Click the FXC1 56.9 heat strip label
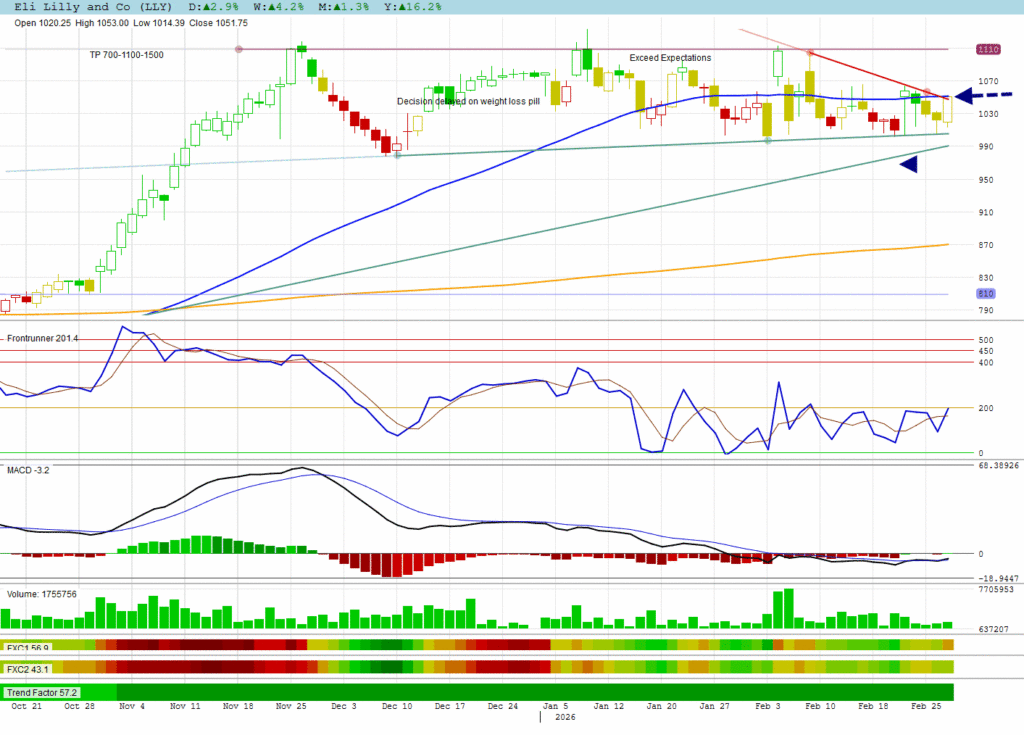Screen dimensions: 1024x735 point(29,646)
